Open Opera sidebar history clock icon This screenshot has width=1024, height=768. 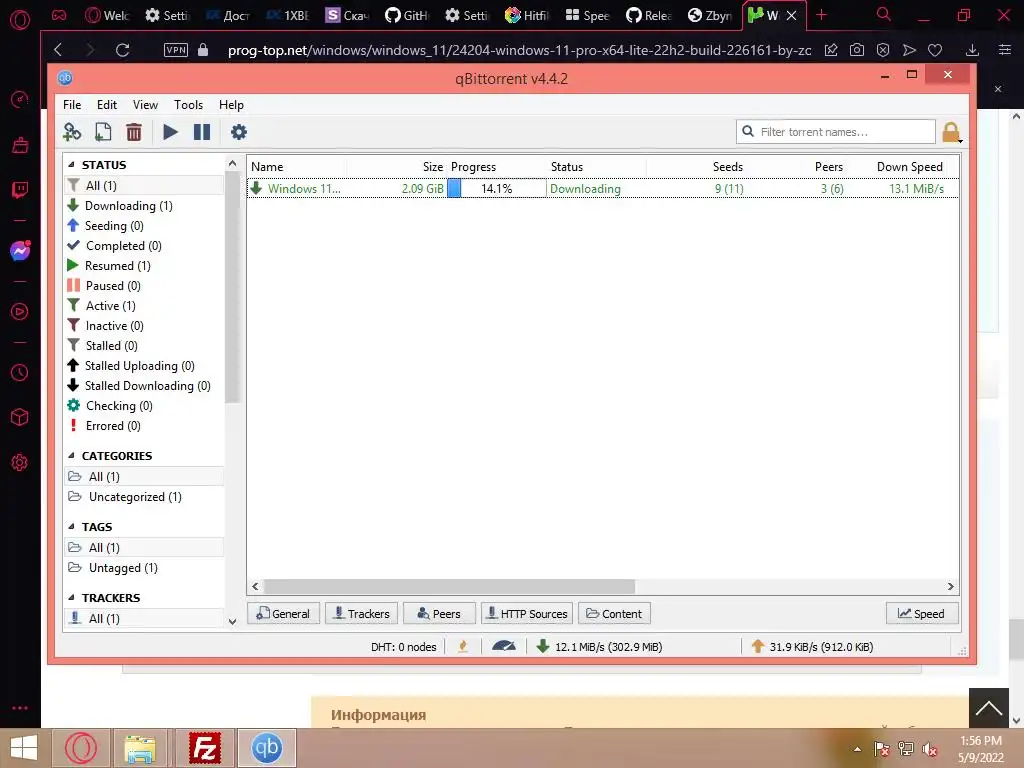coord(20,372)
